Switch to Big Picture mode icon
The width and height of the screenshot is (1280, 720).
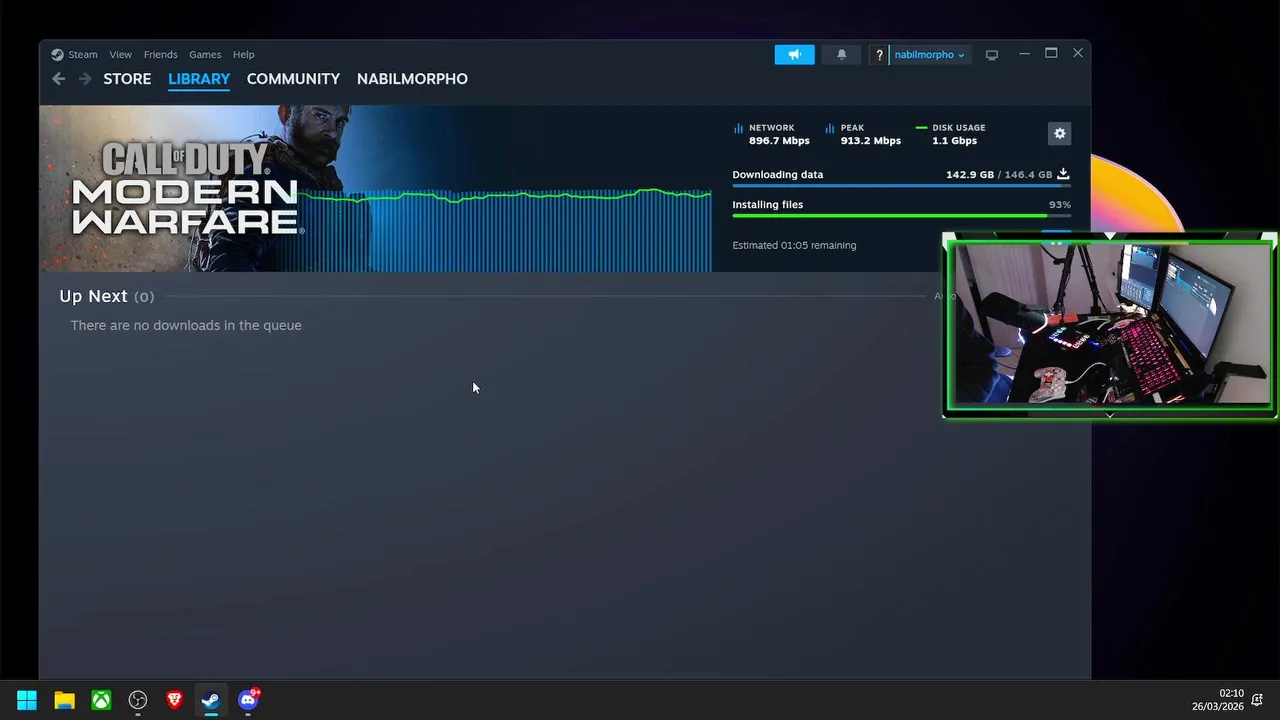tap(992, 55)
